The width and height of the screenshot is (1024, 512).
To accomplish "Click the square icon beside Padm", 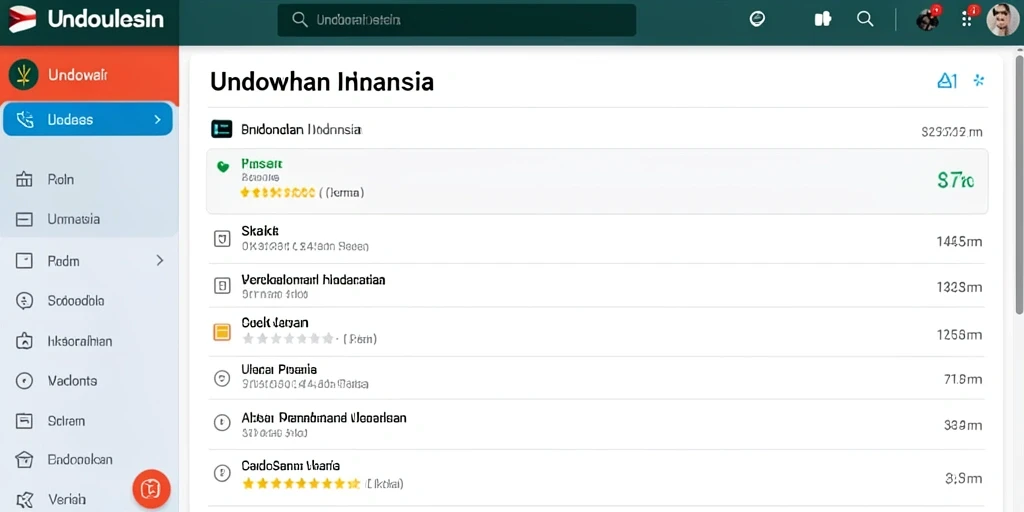I will coord(24,261).
